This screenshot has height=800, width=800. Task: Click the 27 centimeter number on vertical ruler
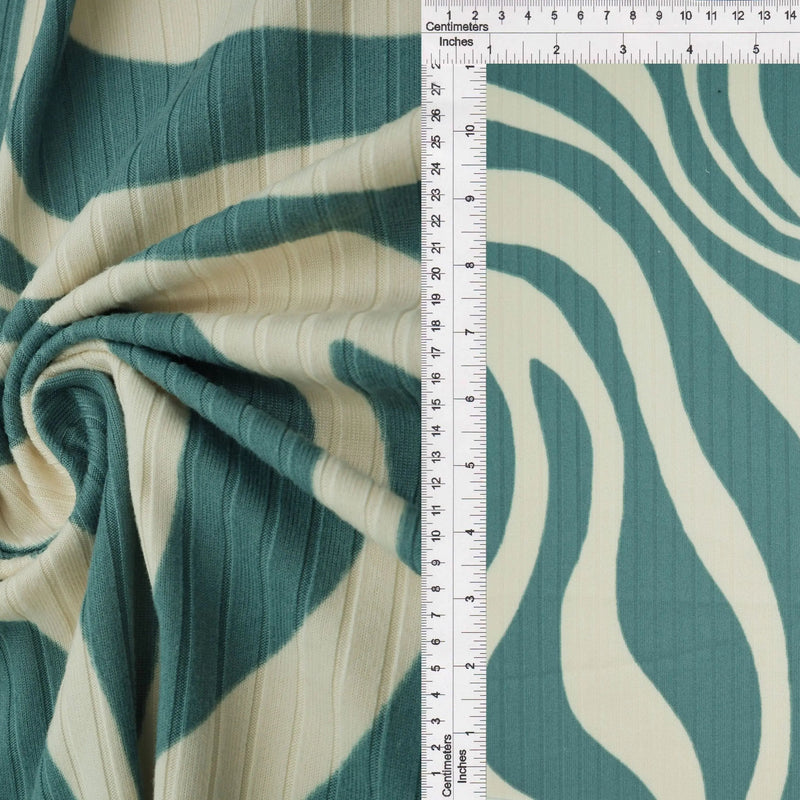coord(437,89)
